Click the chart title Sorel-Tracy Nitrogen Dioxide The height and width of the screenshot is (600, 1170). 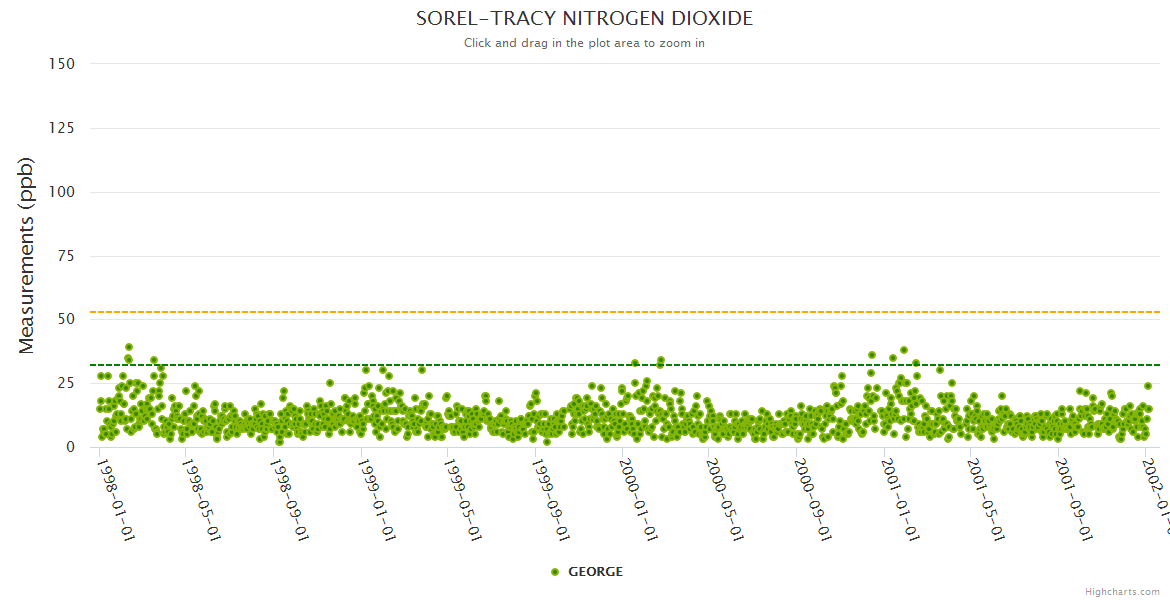click(x=585, y=19)
